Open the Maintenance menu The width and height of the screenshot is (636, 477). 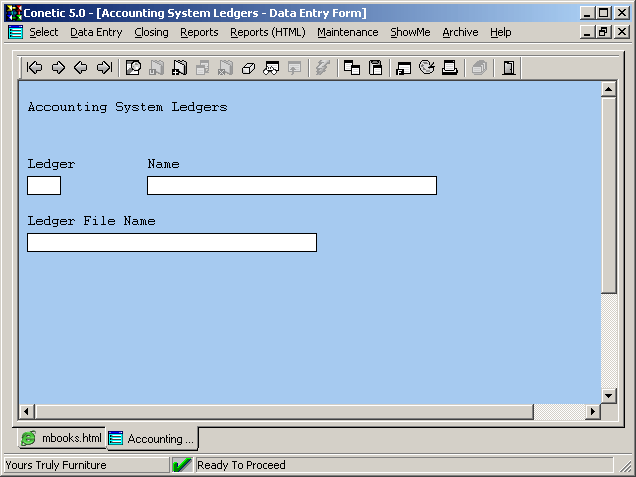[x=348, y=32]
